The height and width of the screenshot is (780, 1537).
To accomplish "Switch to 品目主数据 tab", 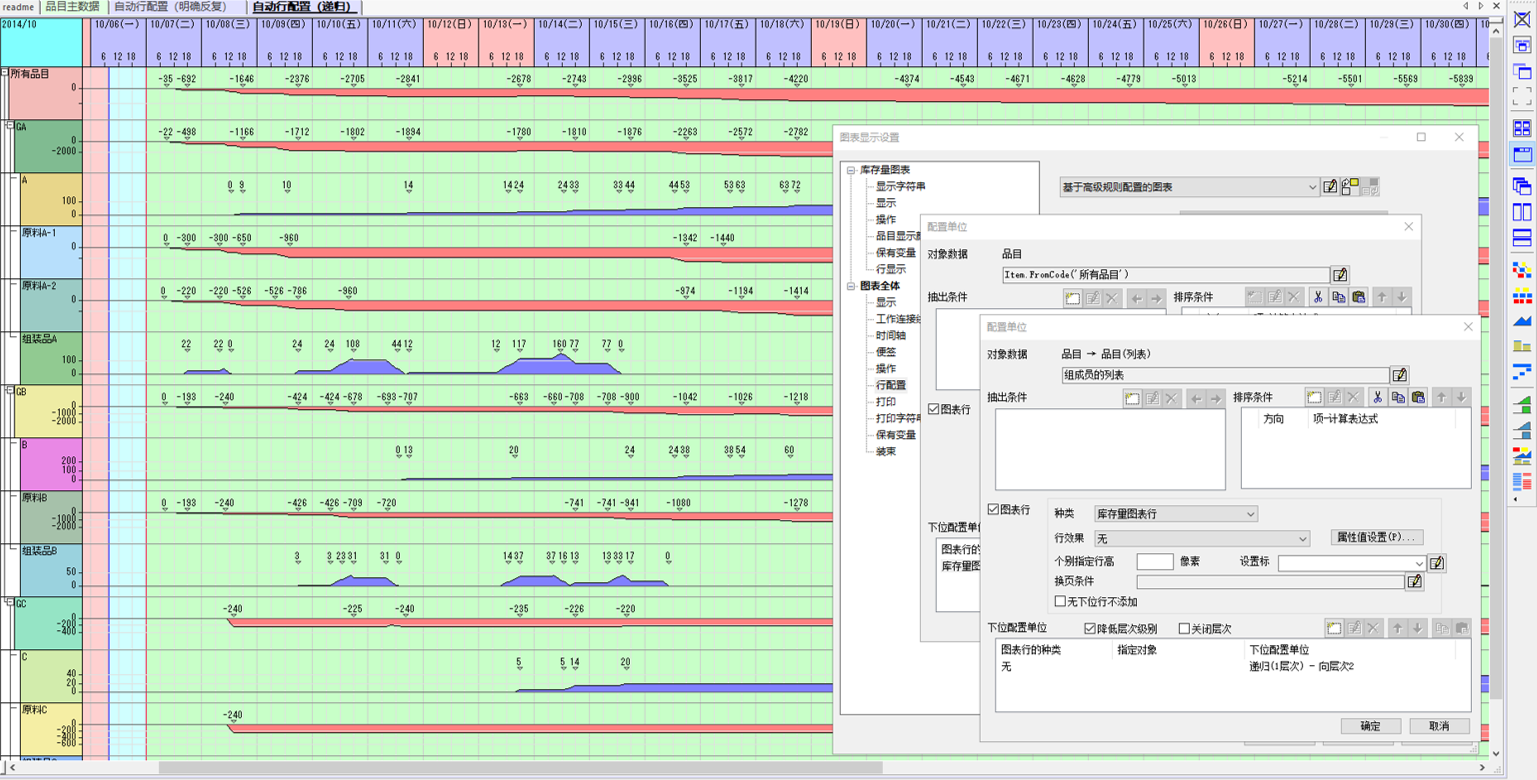I will coord(72,7).
